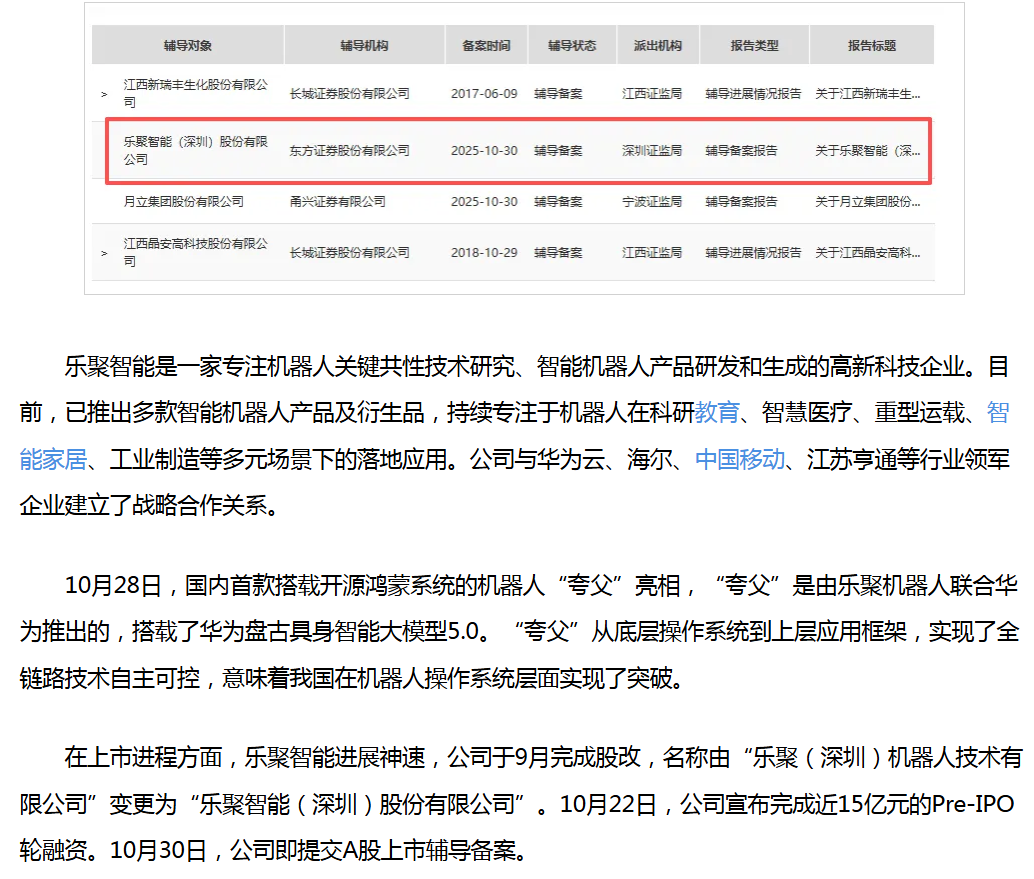Click the date 2018-10-29
This screenshot has width=1034, height=879.
484,253
